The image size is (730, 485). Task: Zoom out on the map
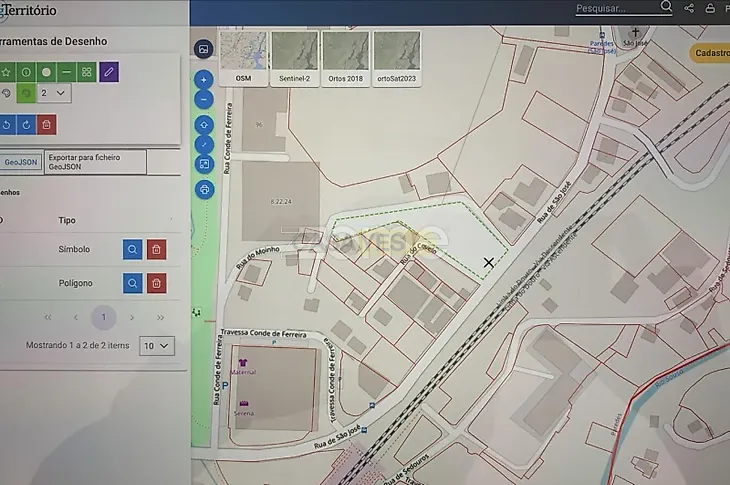coord(204,100)
